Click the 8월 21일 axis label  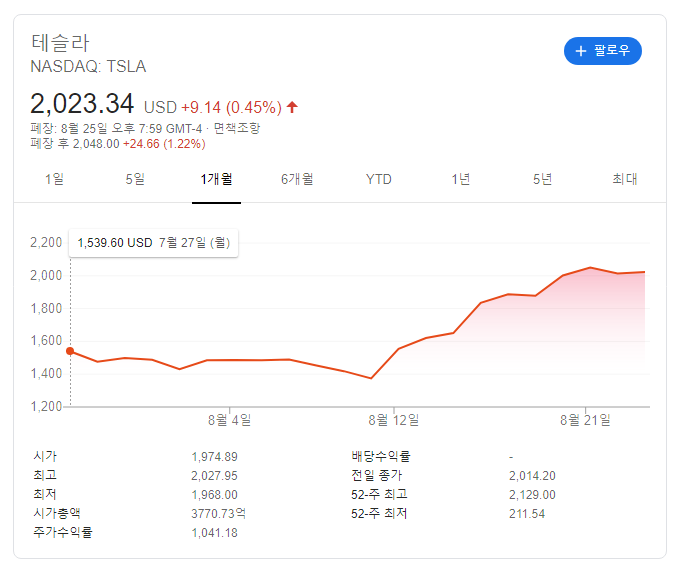[x=585, y=420]
